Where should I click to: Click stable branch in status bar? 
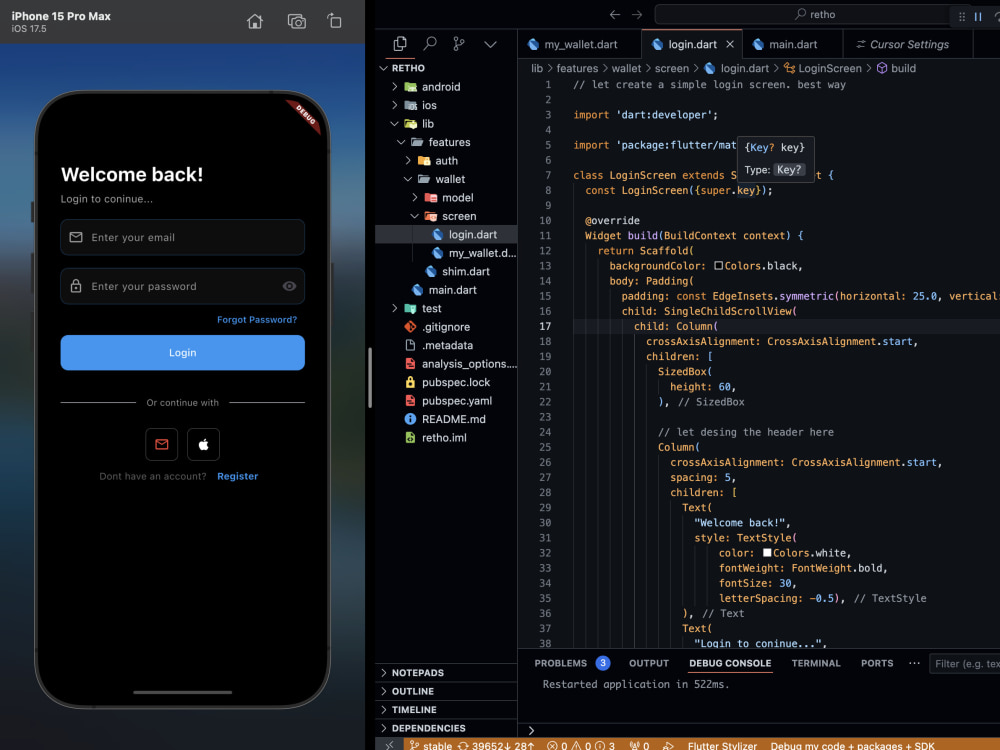point(430,746)
